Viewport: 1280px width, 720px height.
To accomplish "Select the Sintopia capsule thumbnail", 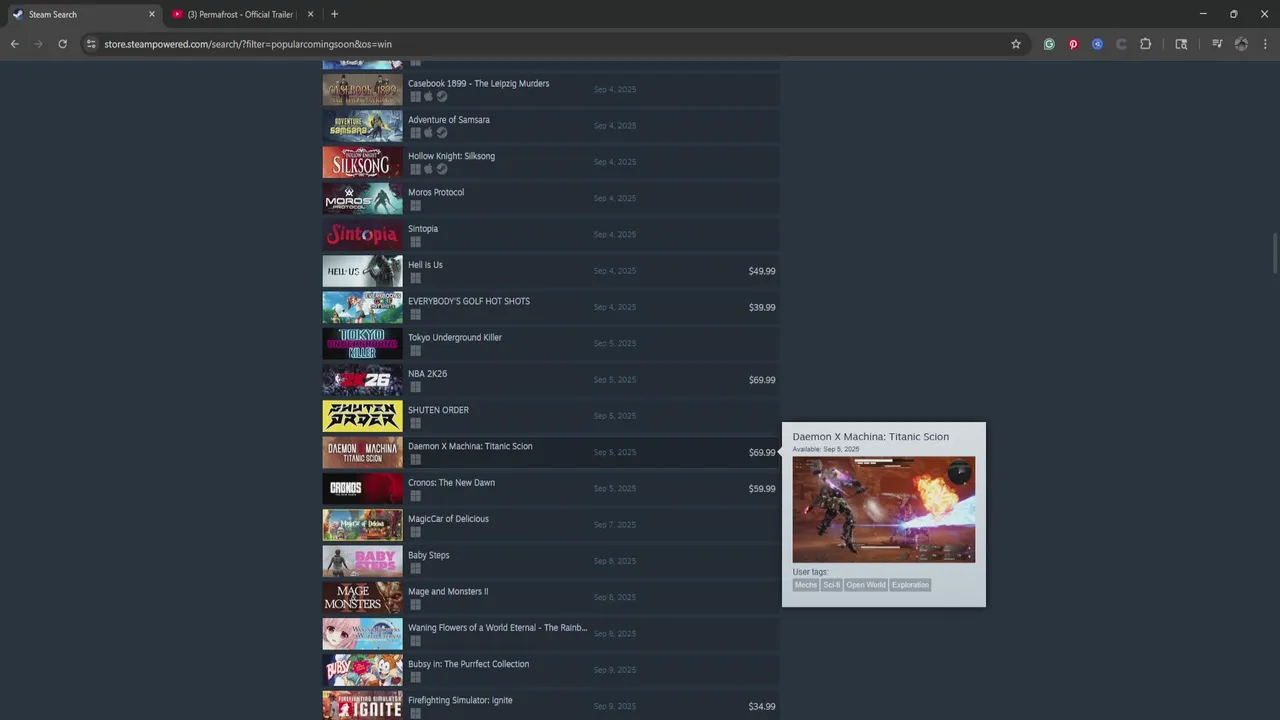I will click(362, 235).
